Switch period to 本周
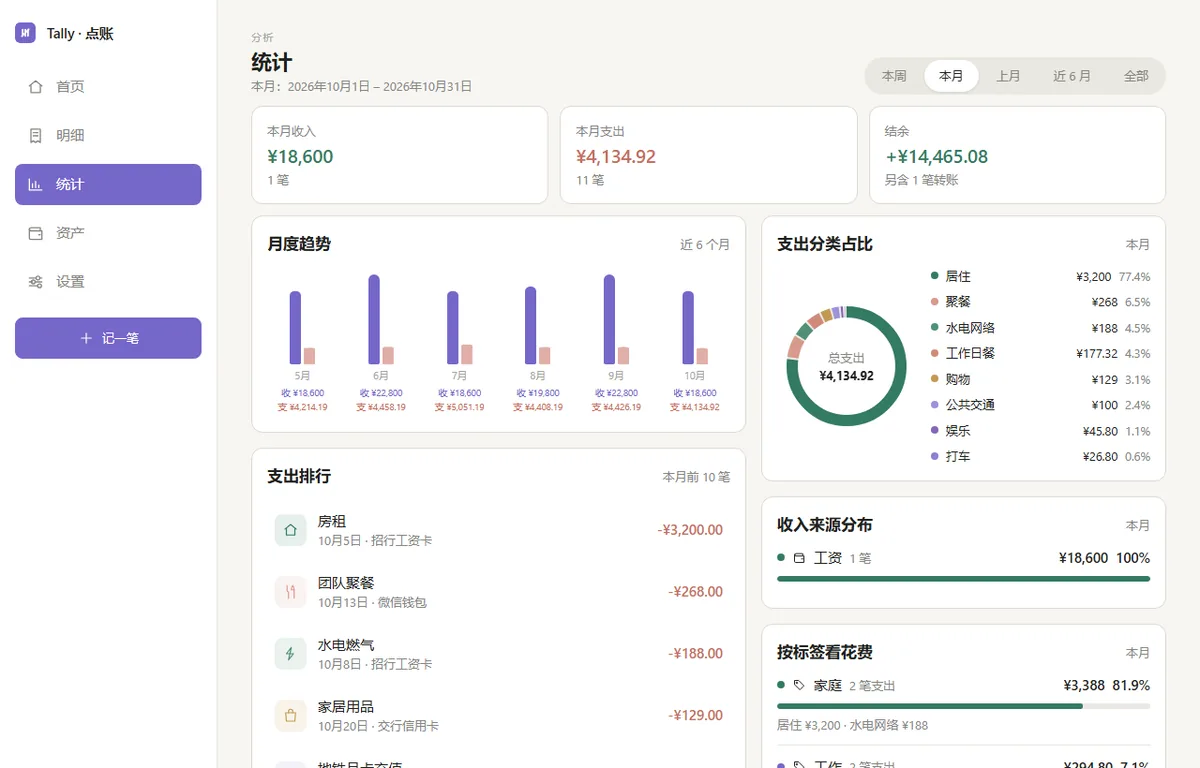 tap(894, 76)
